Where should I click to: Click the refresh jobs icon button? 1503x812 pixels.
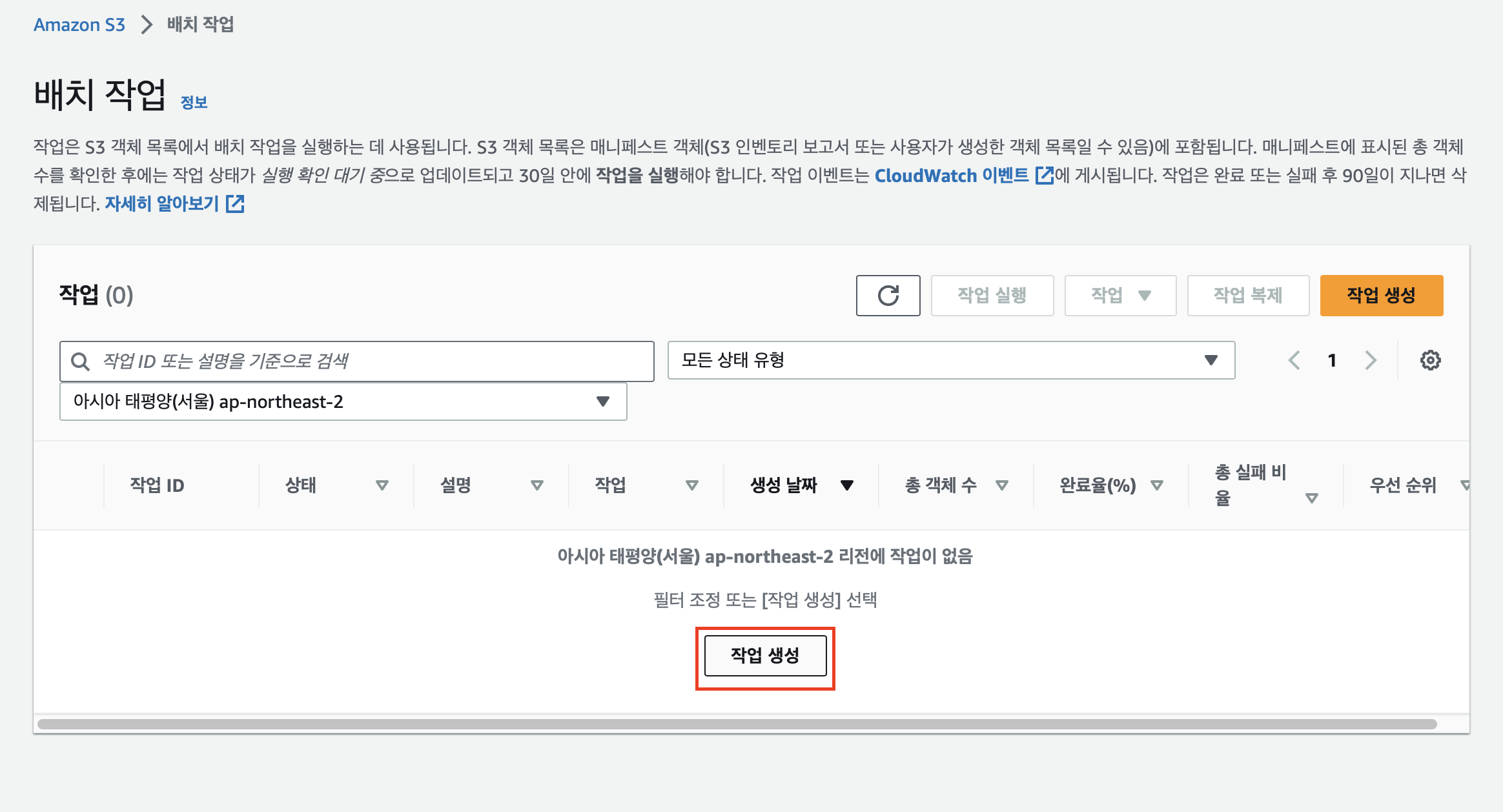[888, 296]
